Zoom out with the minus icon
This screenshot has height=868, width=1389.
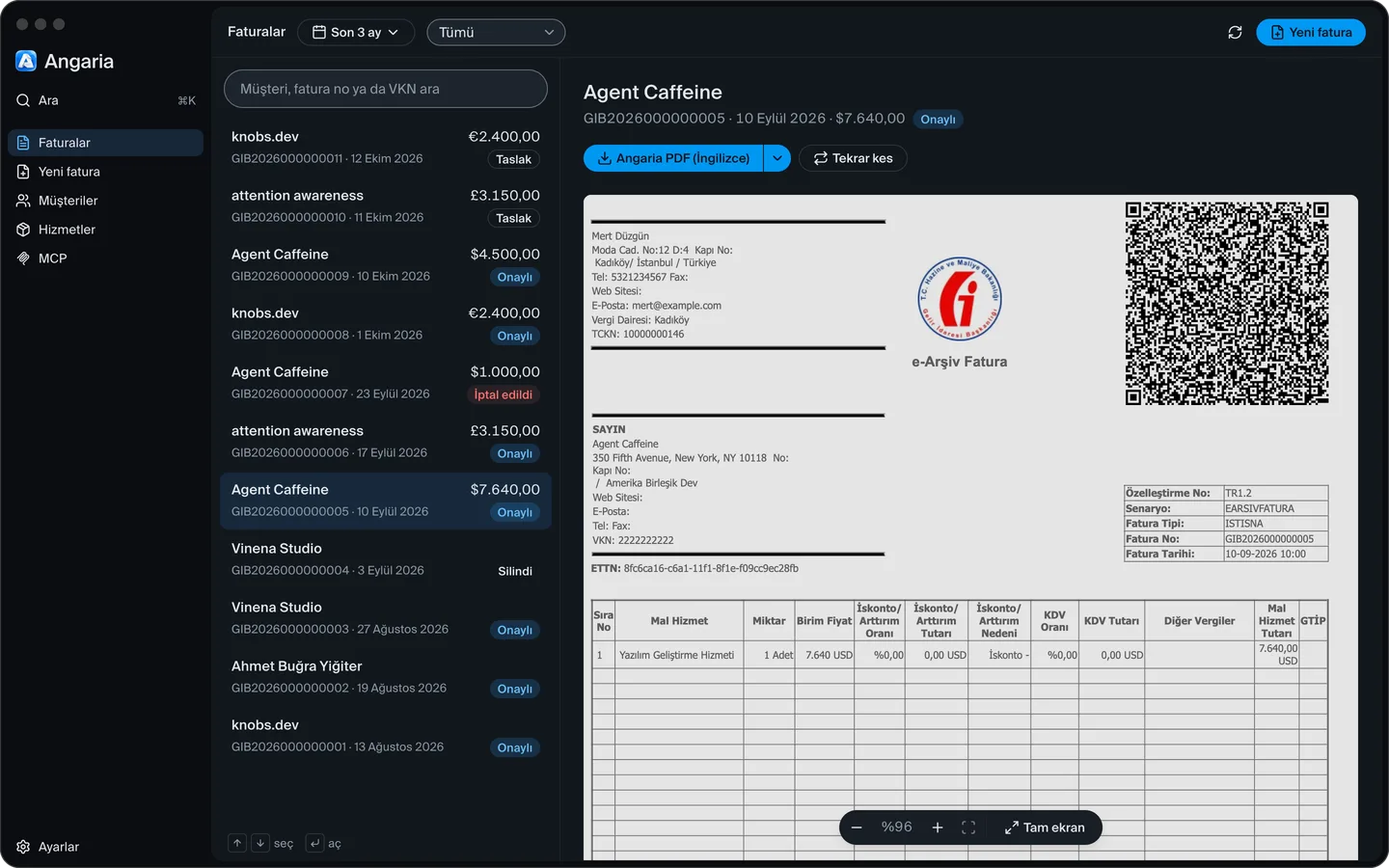tap(857, 827)
